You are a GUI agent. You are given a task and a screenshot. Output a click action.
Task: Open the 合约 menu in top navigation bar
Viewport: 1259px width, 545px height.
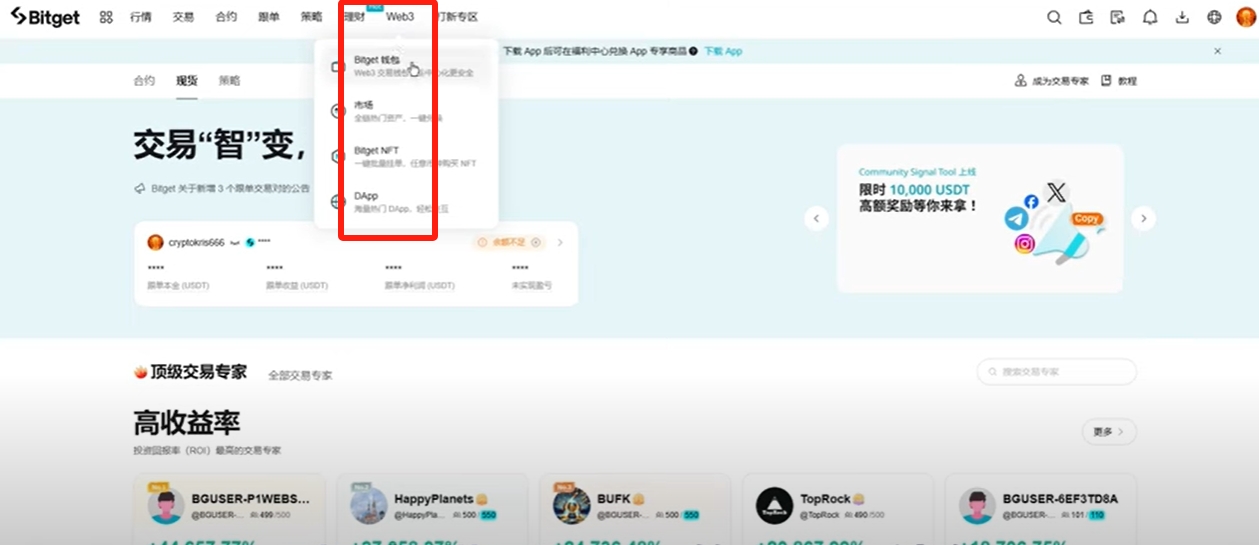226,17
